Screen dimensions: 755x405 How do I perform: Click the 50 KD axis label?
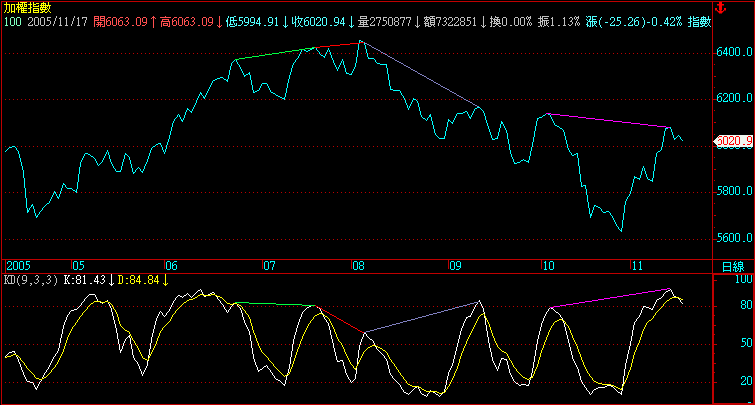[x=746, y=343]
